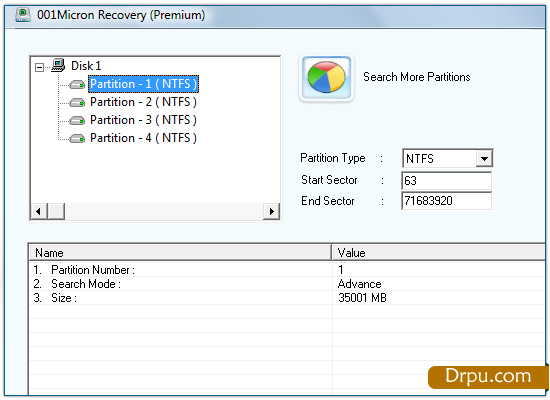Image resolution: width=550 pixels, height=400 pixels.
Task: Select Partition - 4 ( NTFS ) in tree
Action: tap(143, 138)
